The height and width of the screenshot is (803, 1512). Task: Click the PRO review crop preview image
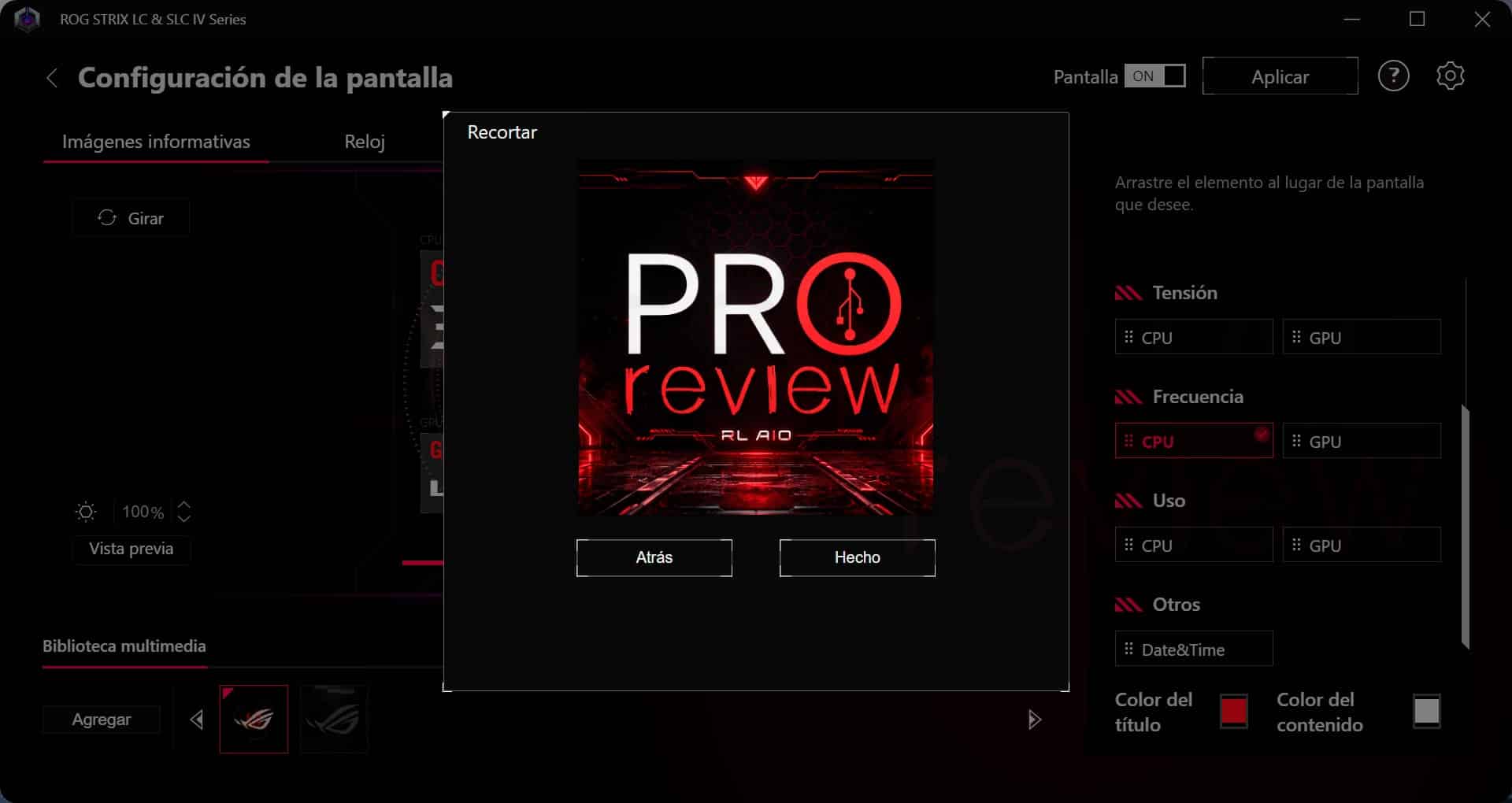click(755, 337)
